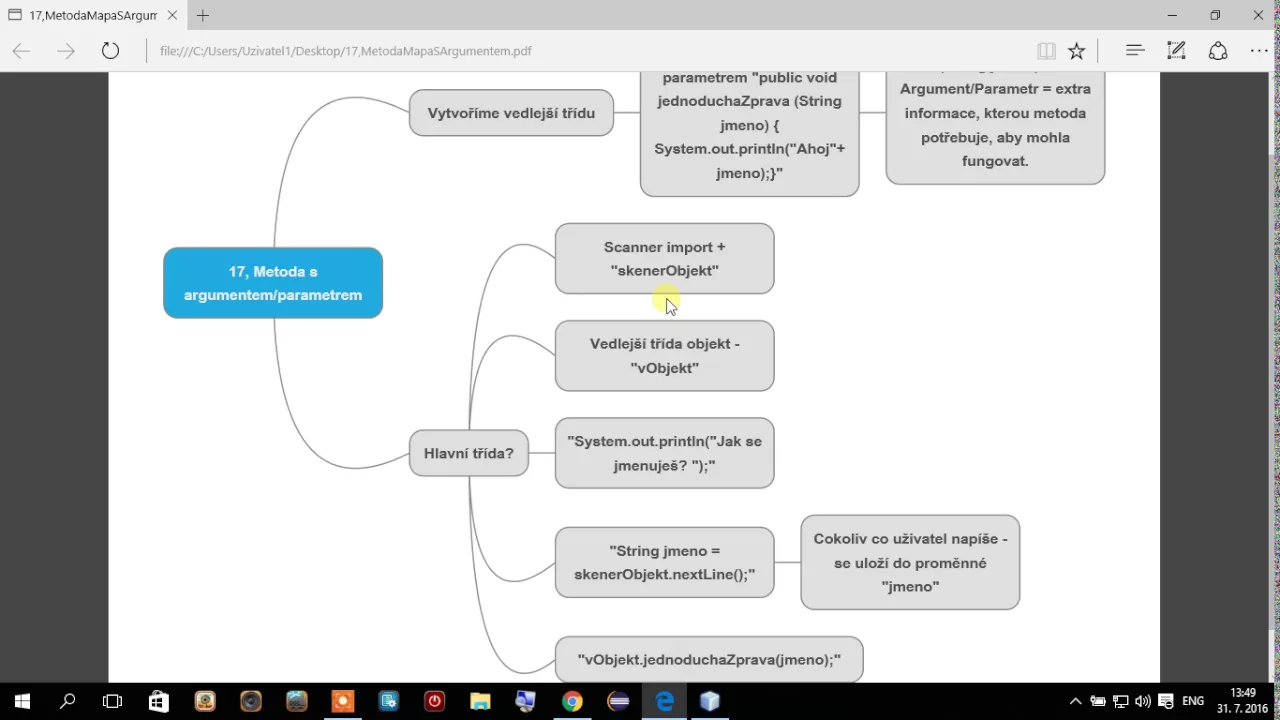Switch to Edge on taskbar
Image resolution: width=1280 pixels, height=720 pixels.
664,701
